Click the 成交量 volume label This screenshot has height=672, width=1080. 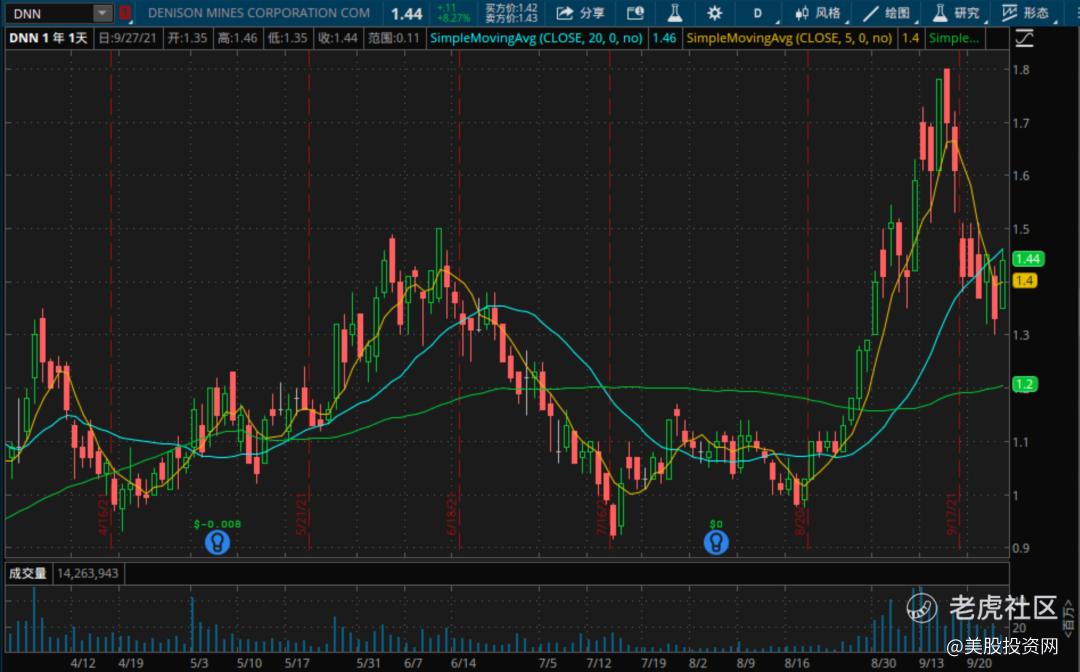28,573
